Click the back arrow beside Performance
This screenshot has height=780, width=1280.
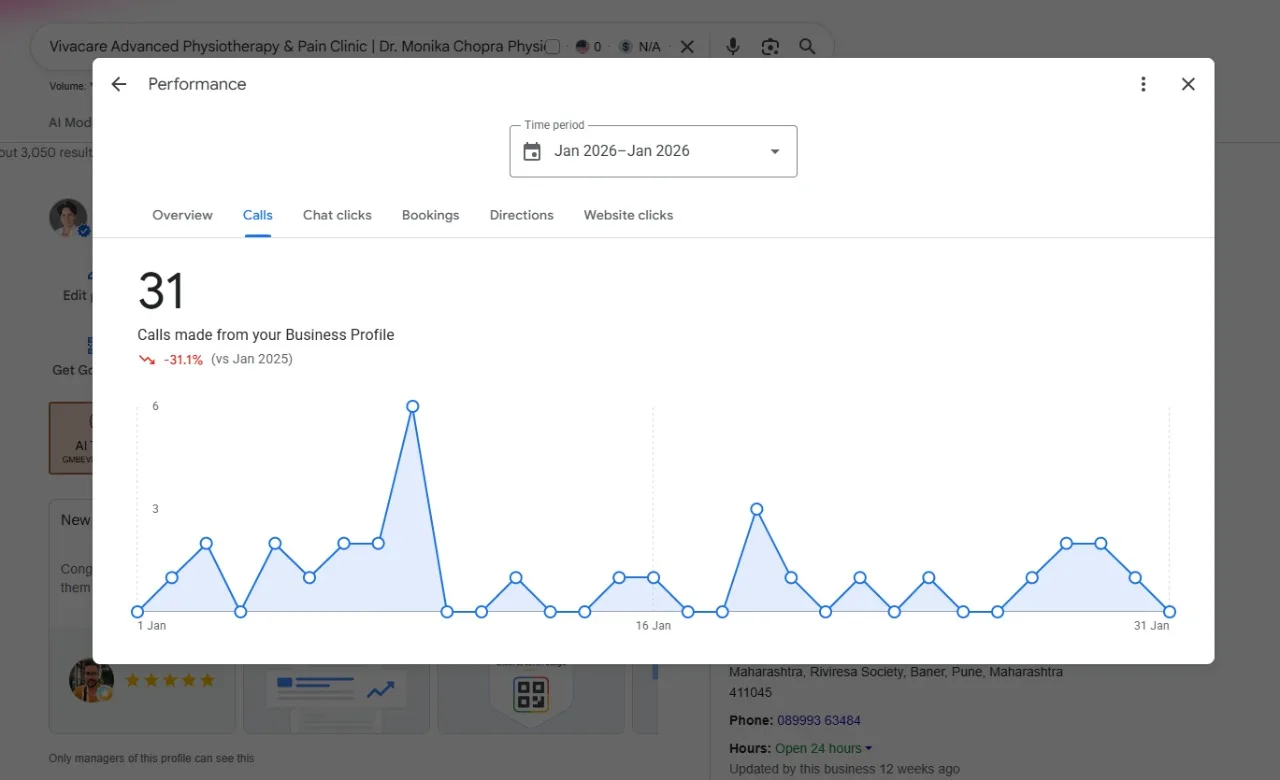pyautogui.click(x=119, y=84)
